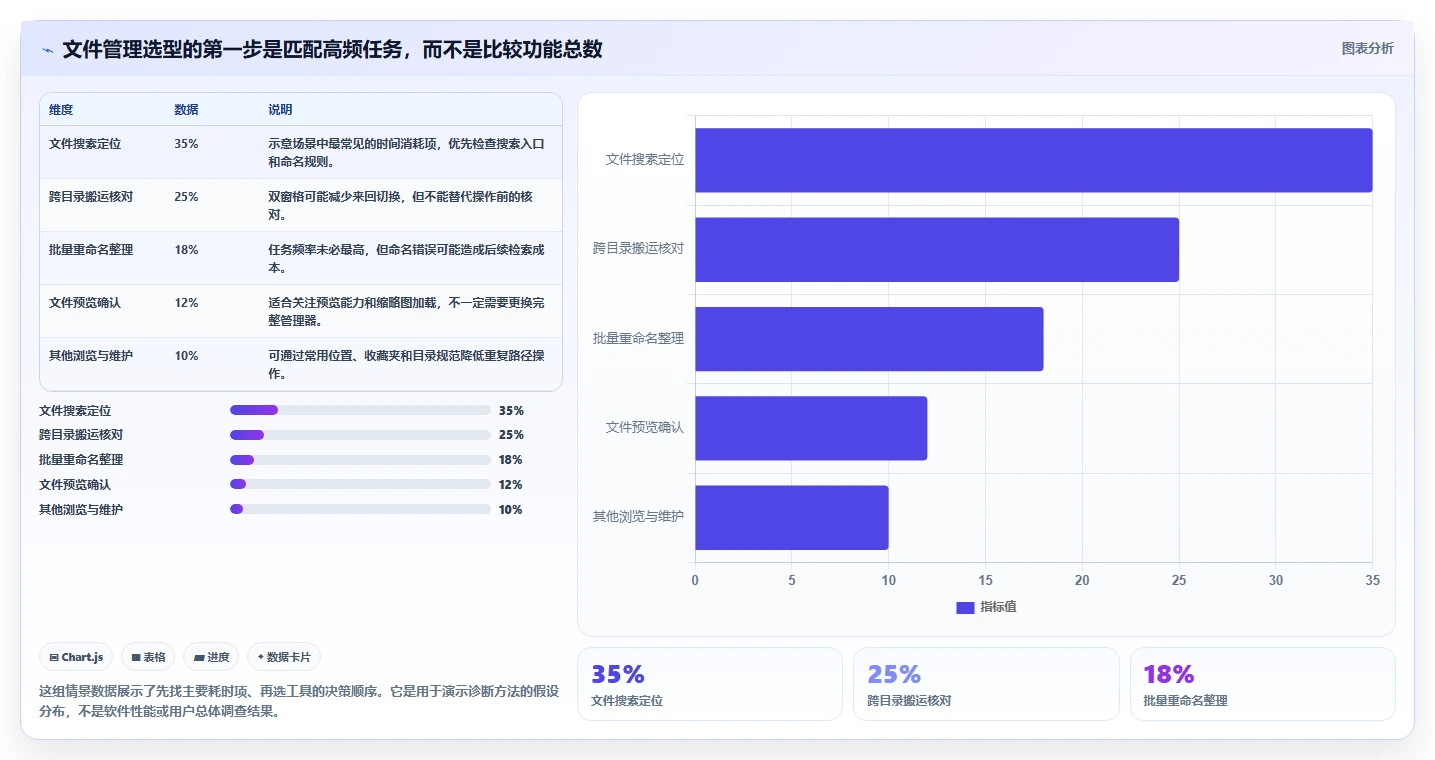Click the 文件预览确认 chart axis label

(x=645, y=428)
